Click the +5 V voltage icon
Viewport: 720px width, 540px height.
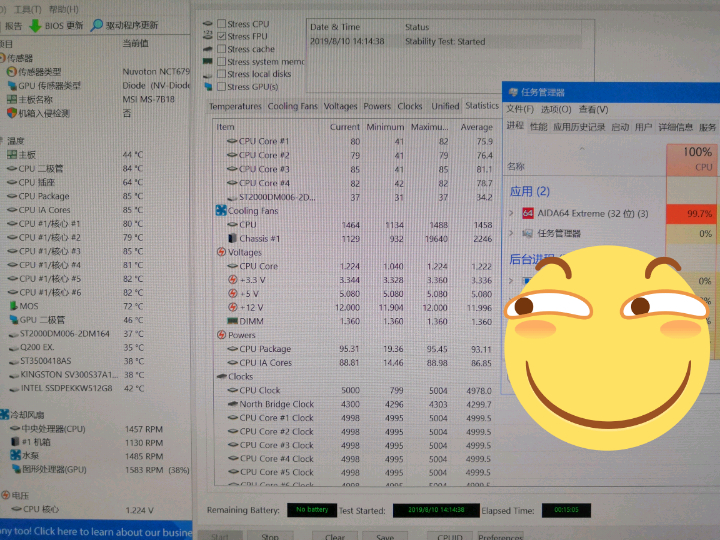tap(233, 293)
